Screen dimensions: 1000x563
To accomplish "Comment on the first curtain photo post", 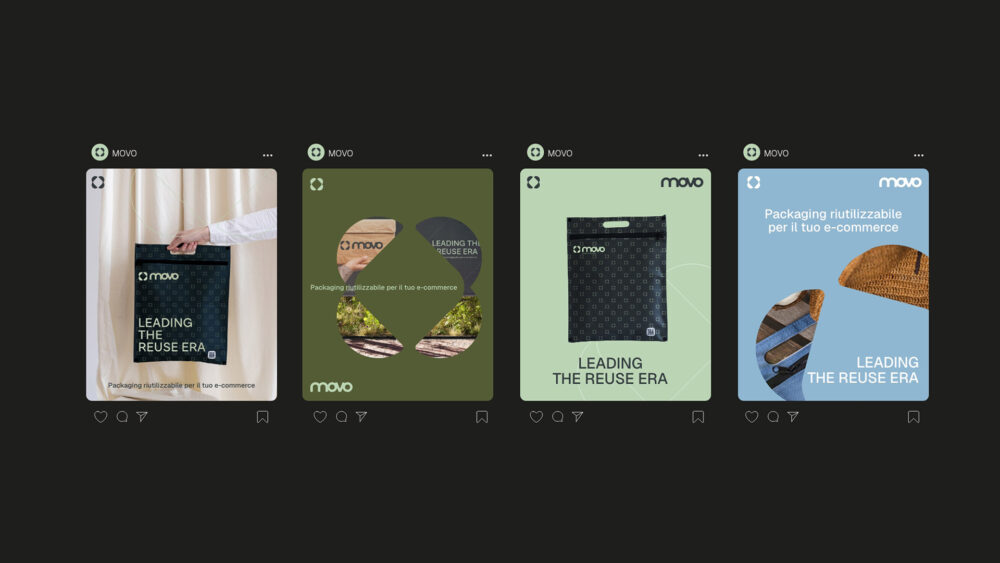I will tap(122, 416).
